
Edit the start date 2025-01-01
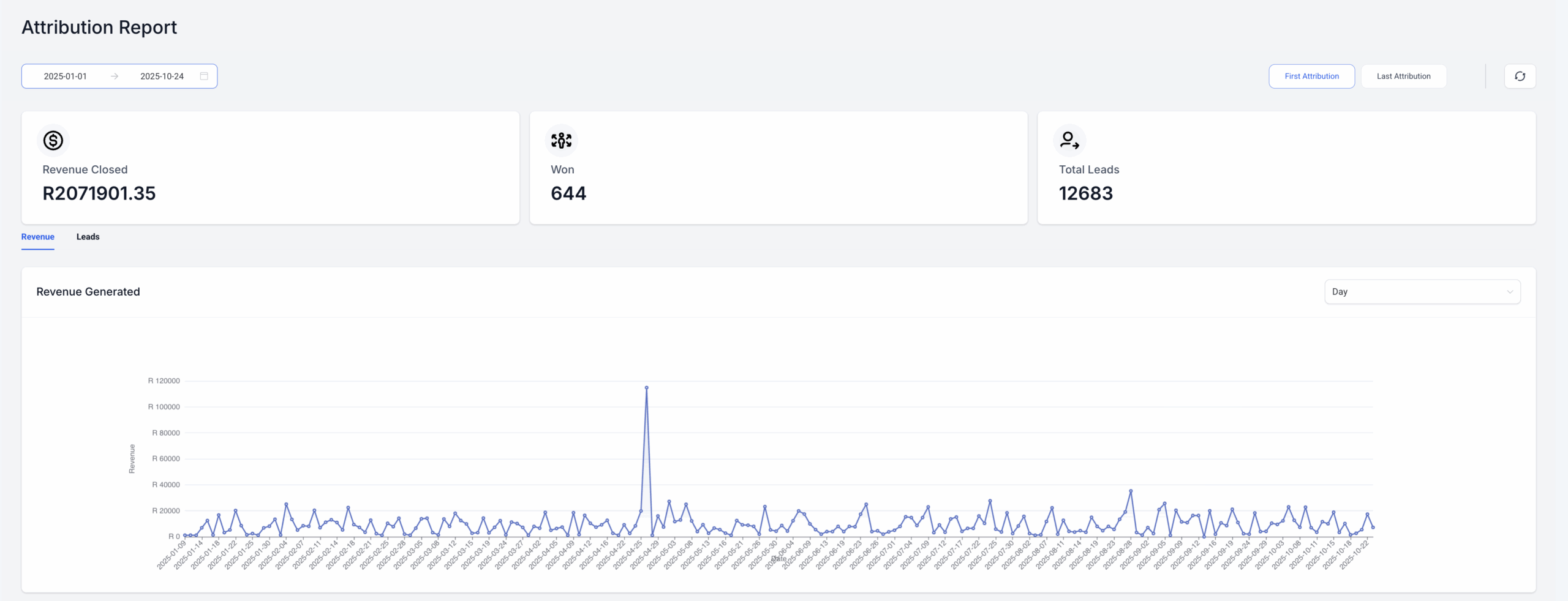66,77
